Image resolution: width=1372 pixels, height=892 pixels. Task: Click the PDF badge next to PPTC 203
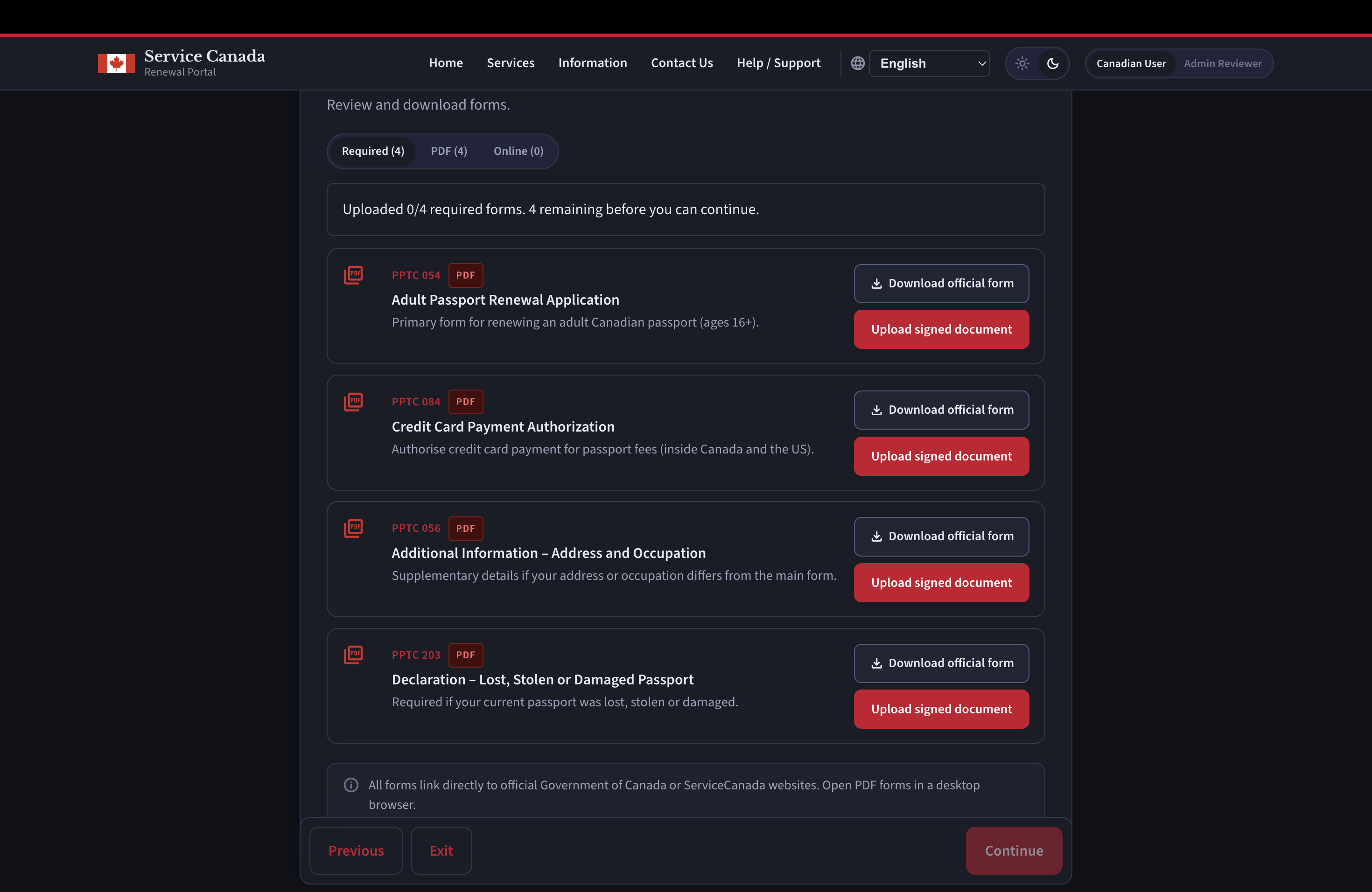pyautogui.click(x=465, y=655)
